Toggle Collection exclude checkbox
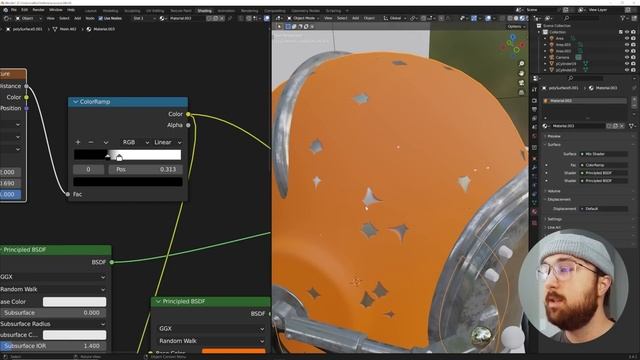Image resolution: width=640 pixels, height=360 pixels. [x=620, y=32]
